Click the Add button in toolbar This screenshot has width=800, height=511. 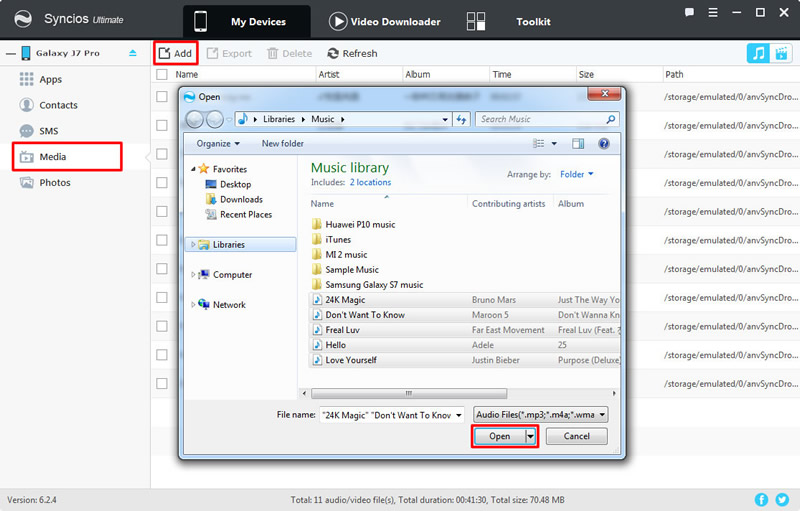[x=176, y=53]
